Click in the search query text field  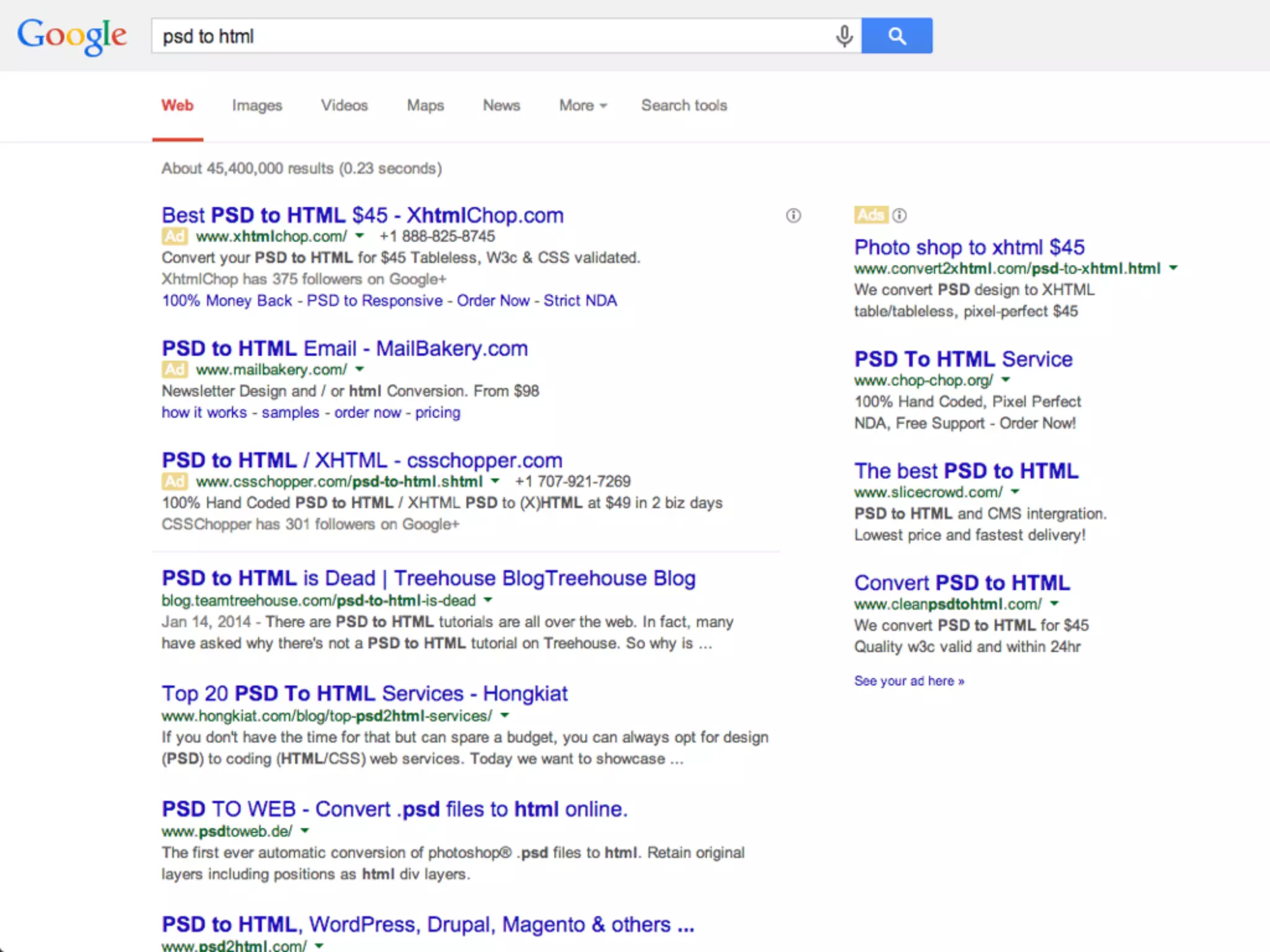[x=490, y=36]
